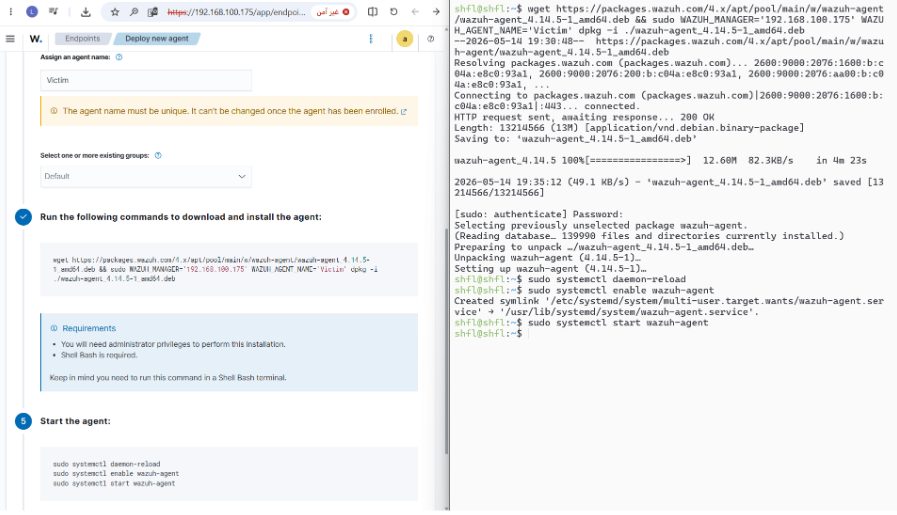Open the yellow user avatar menu

404,39
